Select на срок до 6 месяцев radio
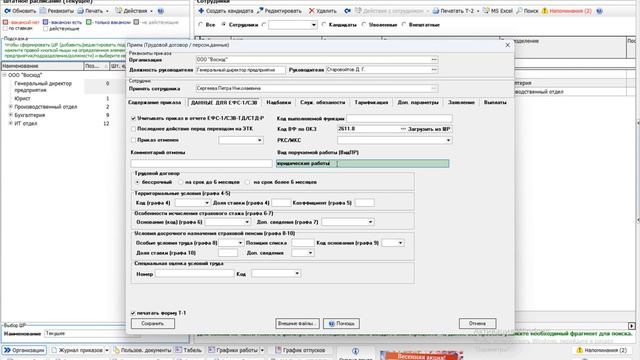 [x=180, y=182]
